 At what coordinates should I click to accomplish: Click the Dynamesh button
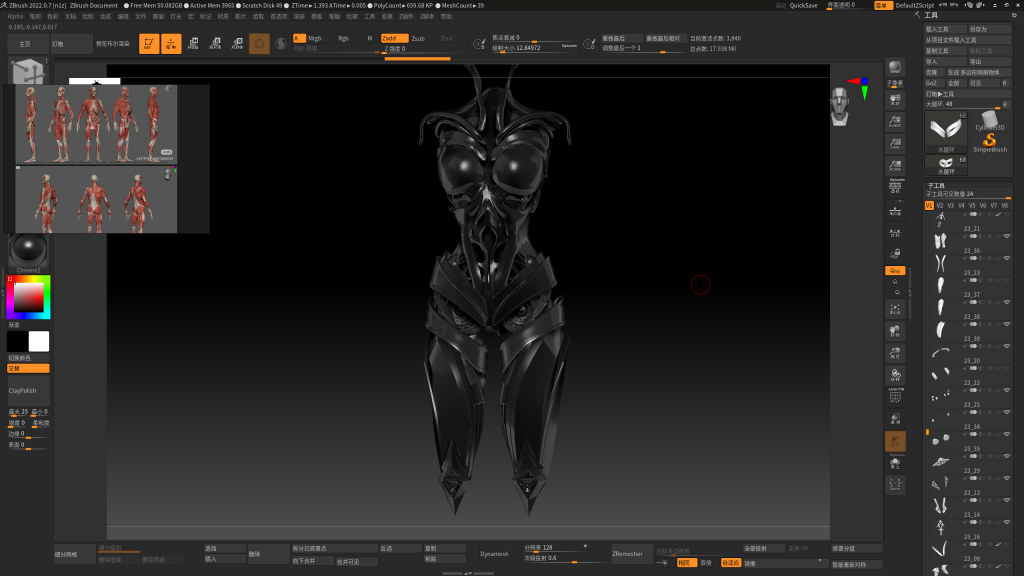point(494,553)
